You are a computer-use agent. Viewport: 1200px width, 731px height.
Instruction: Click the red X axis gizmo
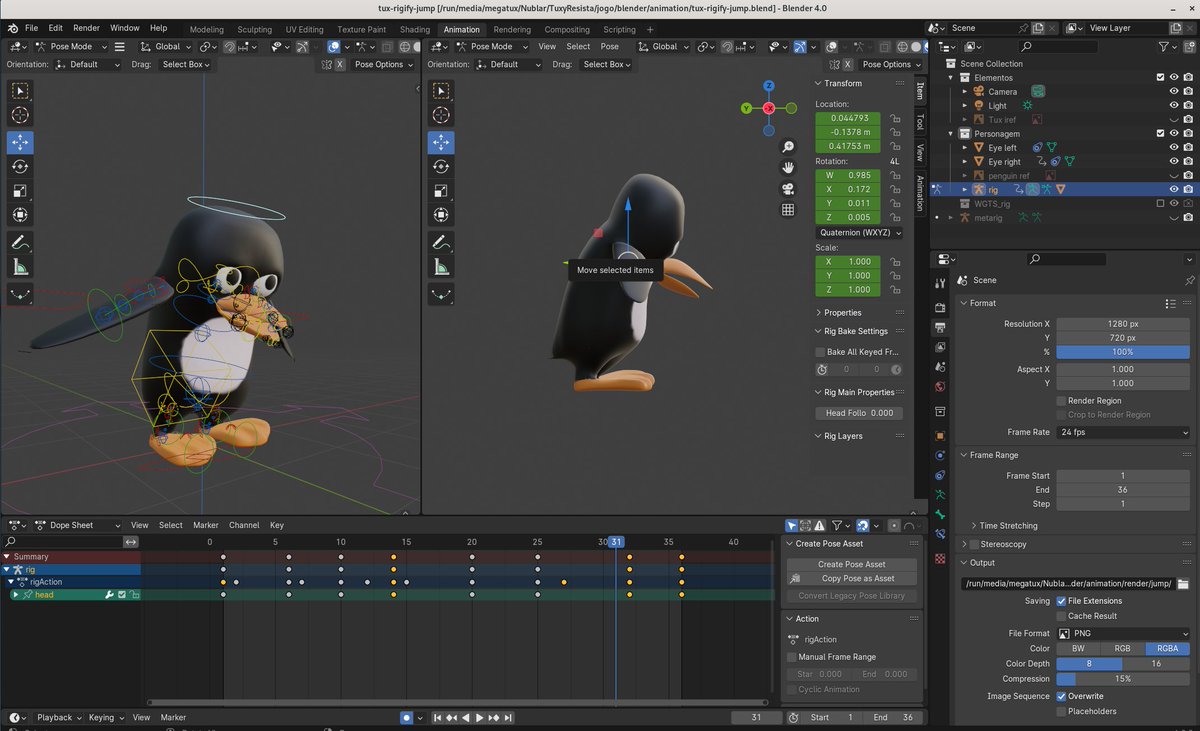(769, 108)
